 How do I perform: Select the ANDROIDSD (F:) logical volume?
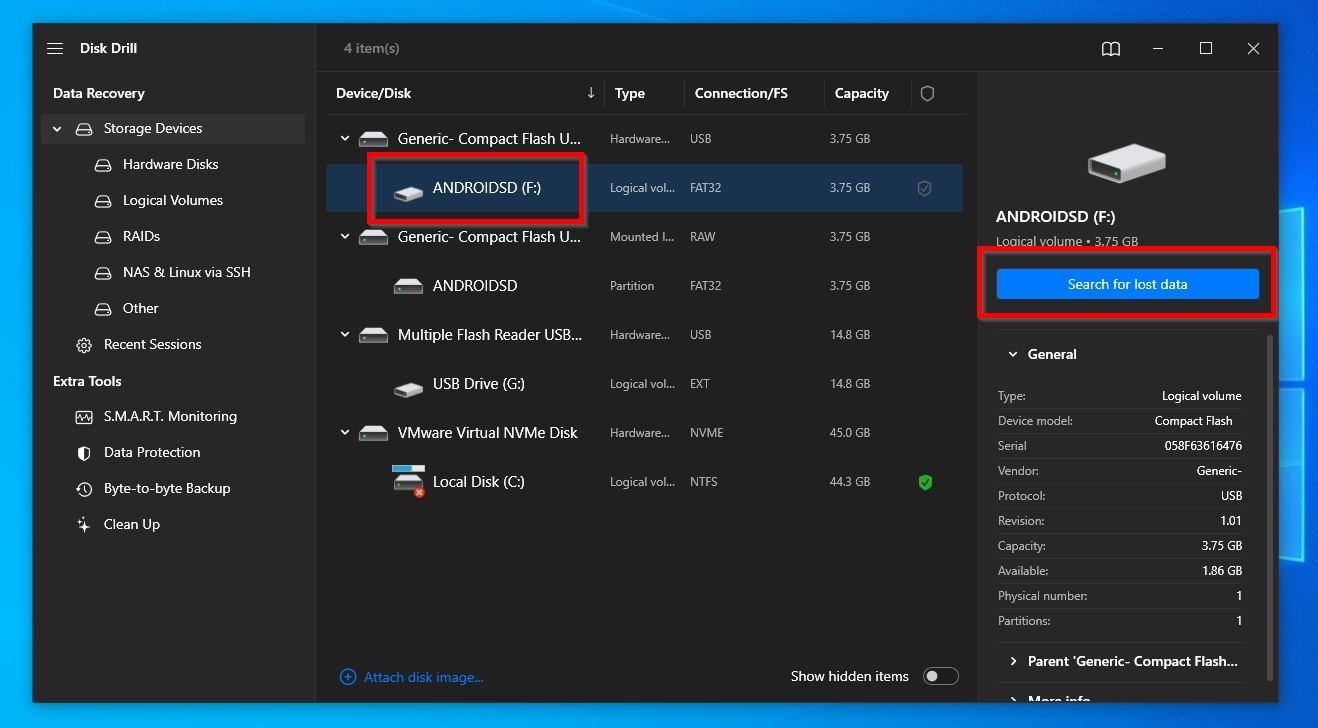click(x=644, y=188)
